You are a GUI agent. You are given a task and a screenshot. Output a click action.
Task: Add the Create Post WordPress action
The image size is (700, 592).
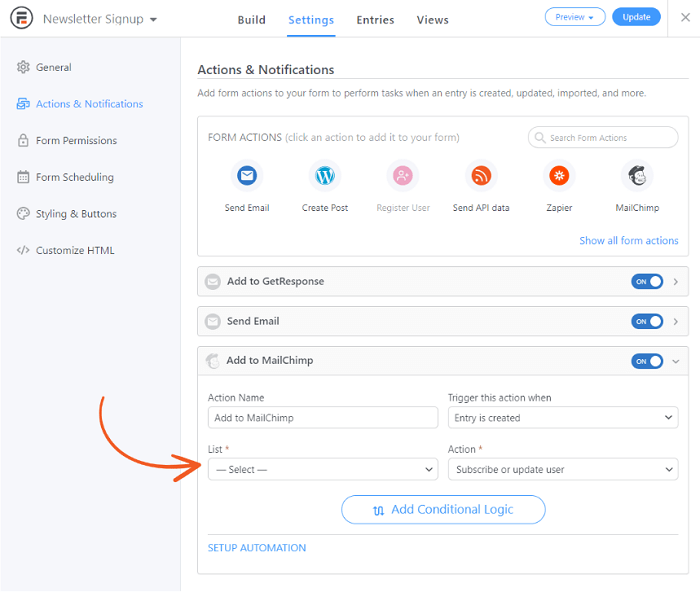point(325,175)
